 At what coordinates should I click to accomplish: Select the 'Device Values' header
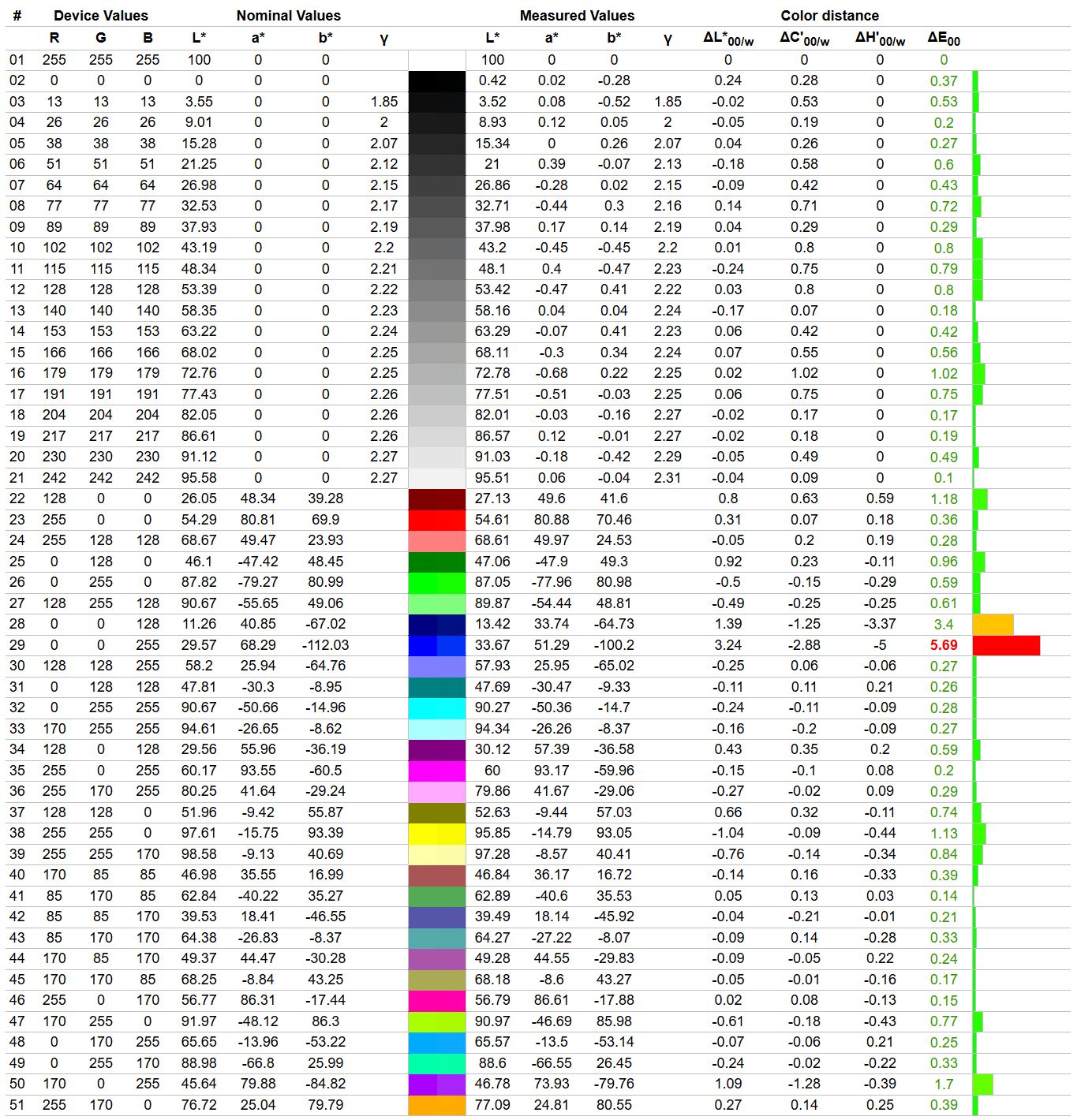[100, 15]
